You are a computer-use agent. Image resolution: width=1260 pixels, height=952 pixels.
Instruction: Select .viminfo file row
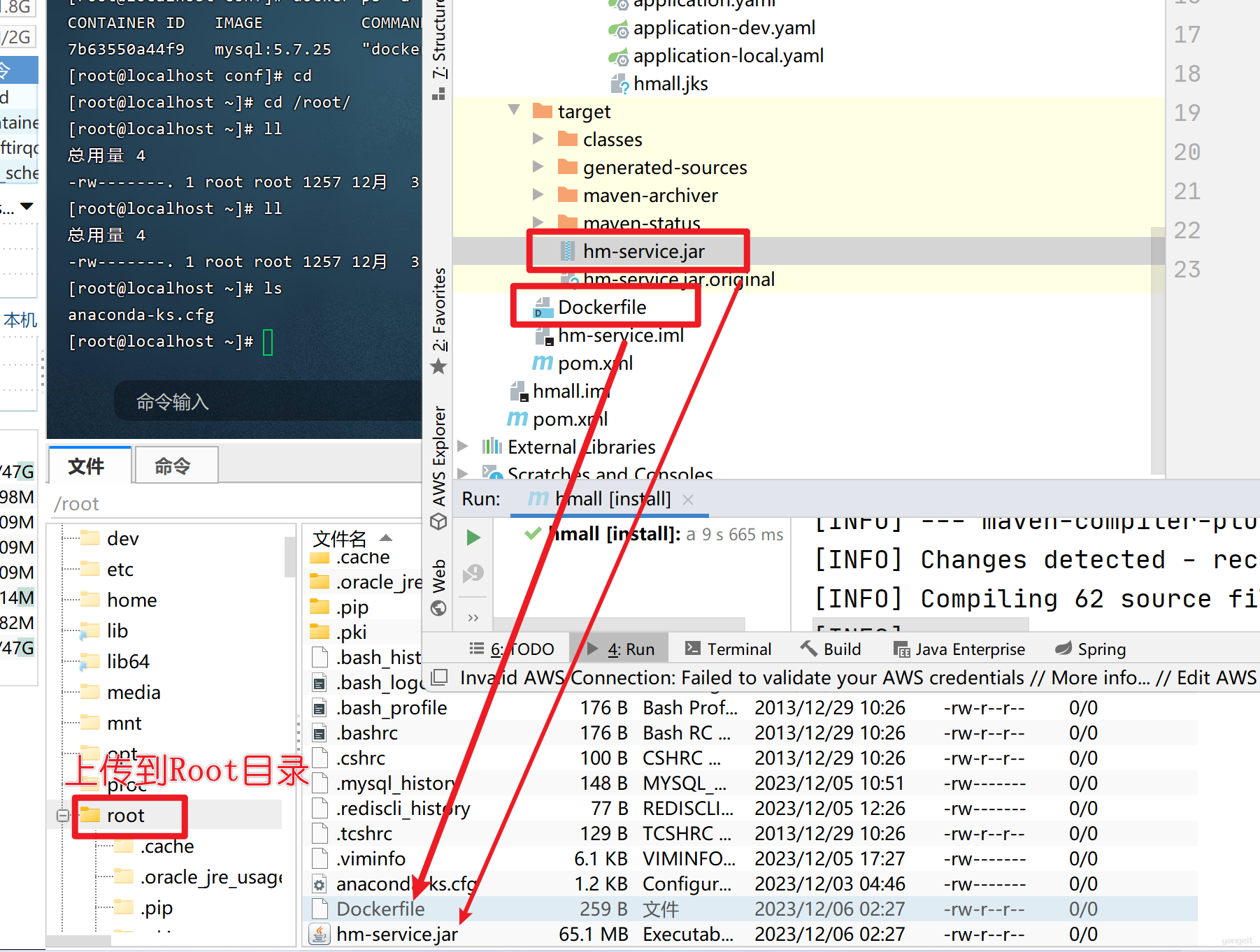tap(750, 858)
